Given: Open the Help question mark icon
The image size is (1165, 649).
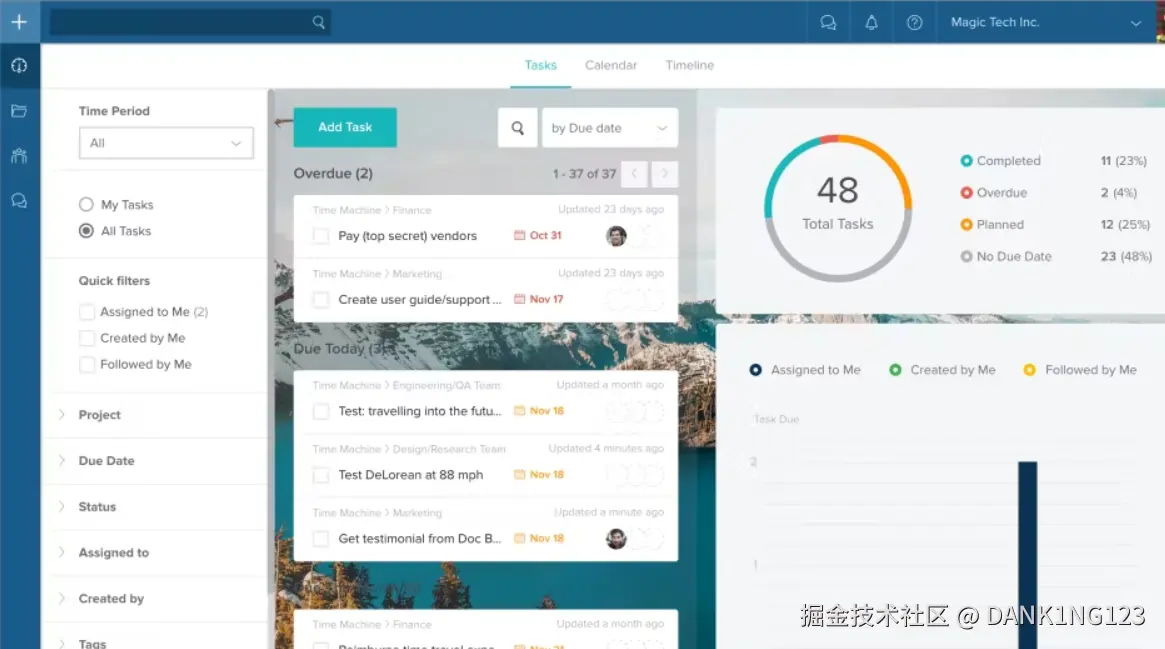Looking at the screenshot, I should (x=914, y=21).
